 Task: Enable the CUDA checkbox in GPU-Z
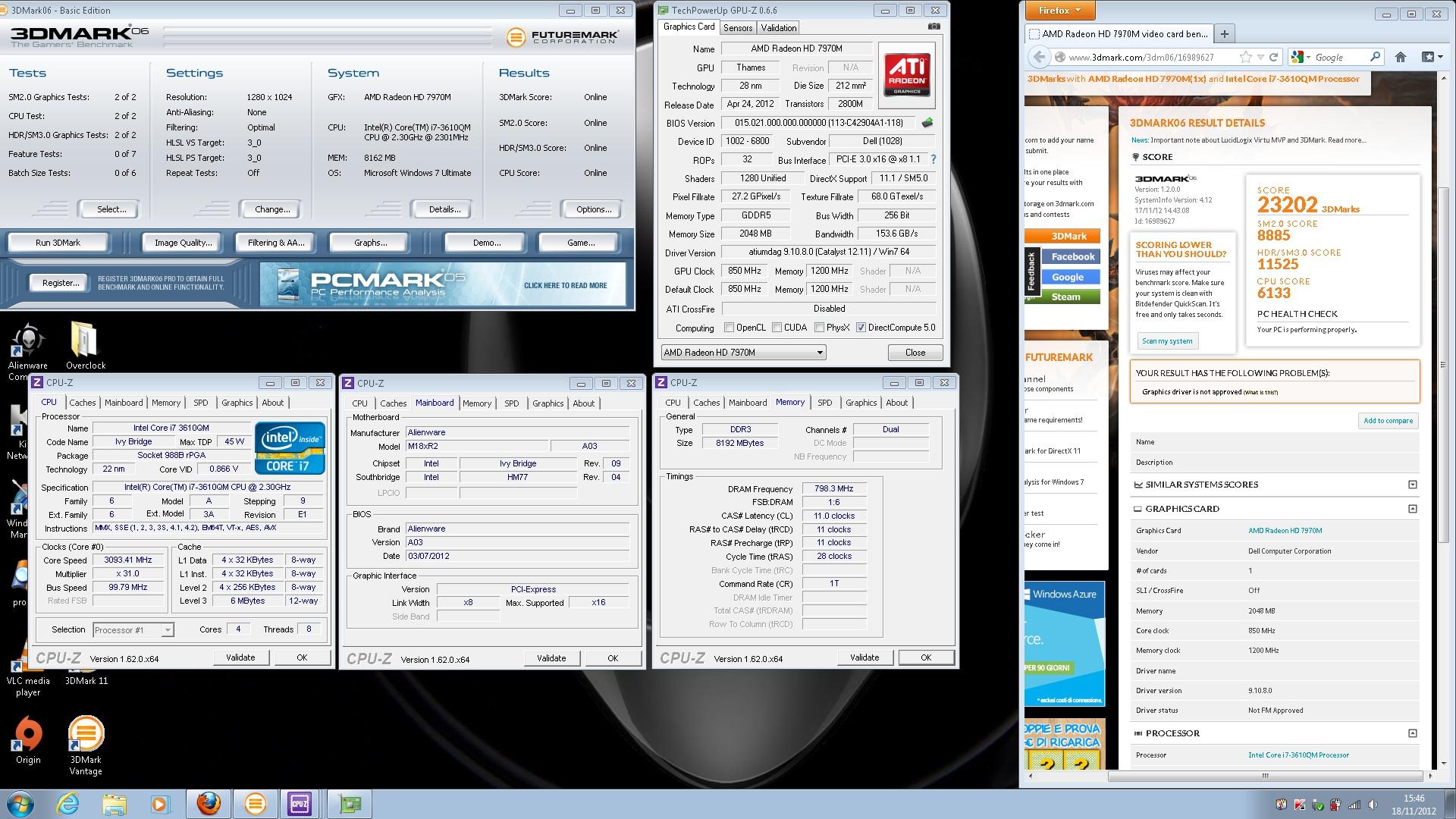pyautogui.click(x=777, y=328)
